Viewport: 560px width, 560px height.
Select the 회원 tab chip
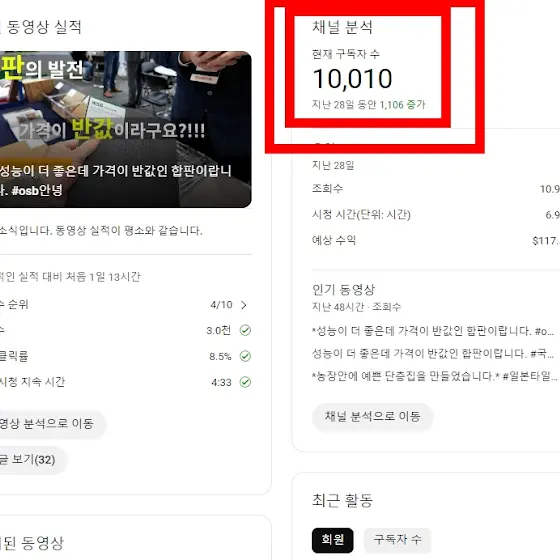[332, 540]
